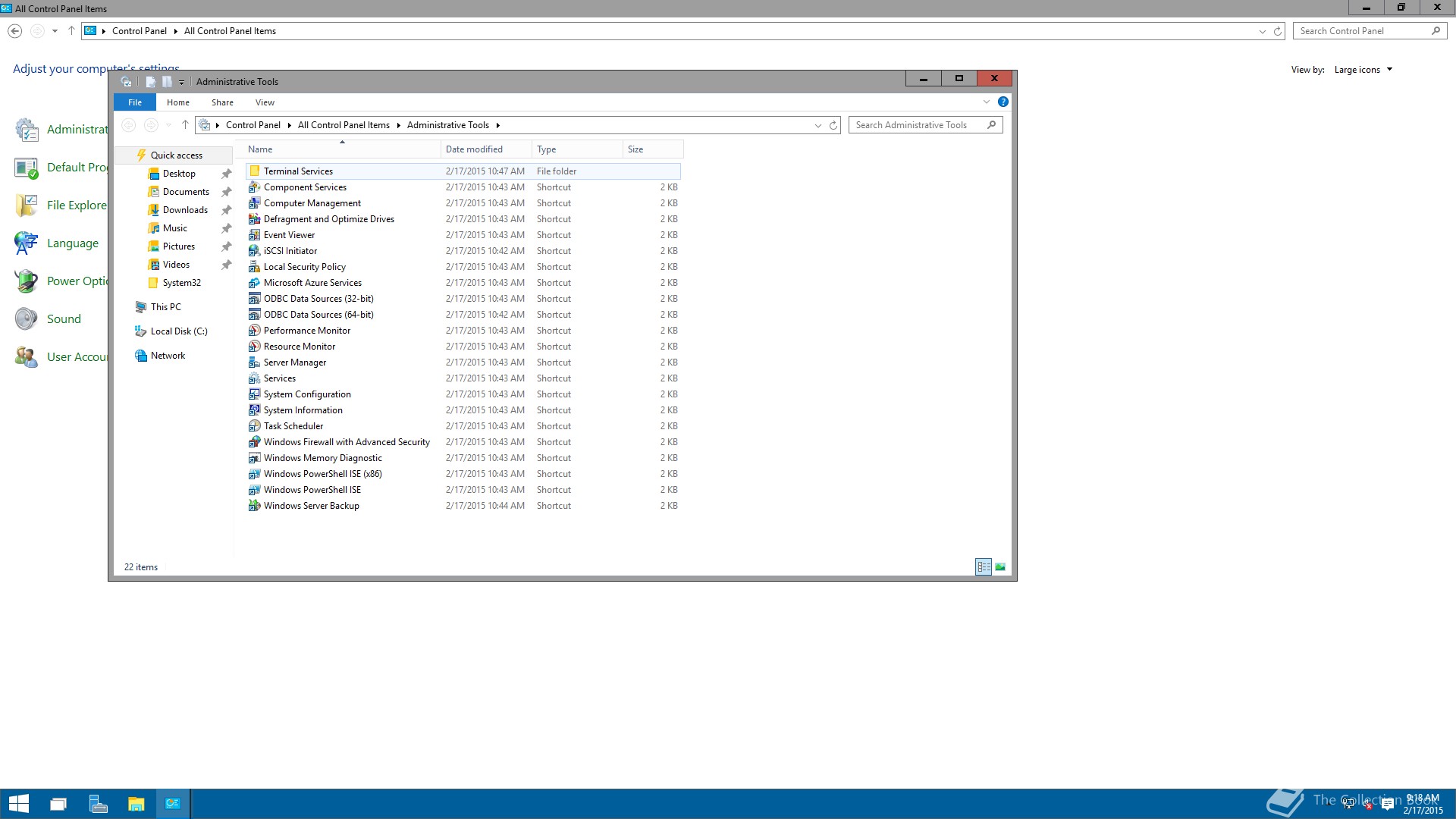
Task: Unpin Pictures from Quick access
Action: coord(226,246)
